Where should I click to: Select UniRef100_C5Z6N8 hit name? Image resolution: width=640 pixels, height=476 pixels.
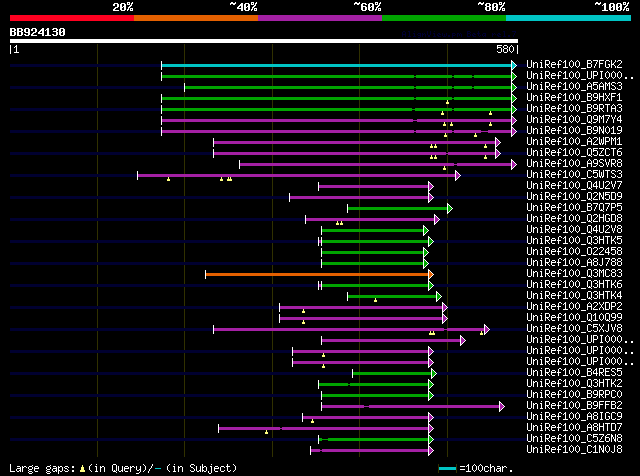pos(574,439)
